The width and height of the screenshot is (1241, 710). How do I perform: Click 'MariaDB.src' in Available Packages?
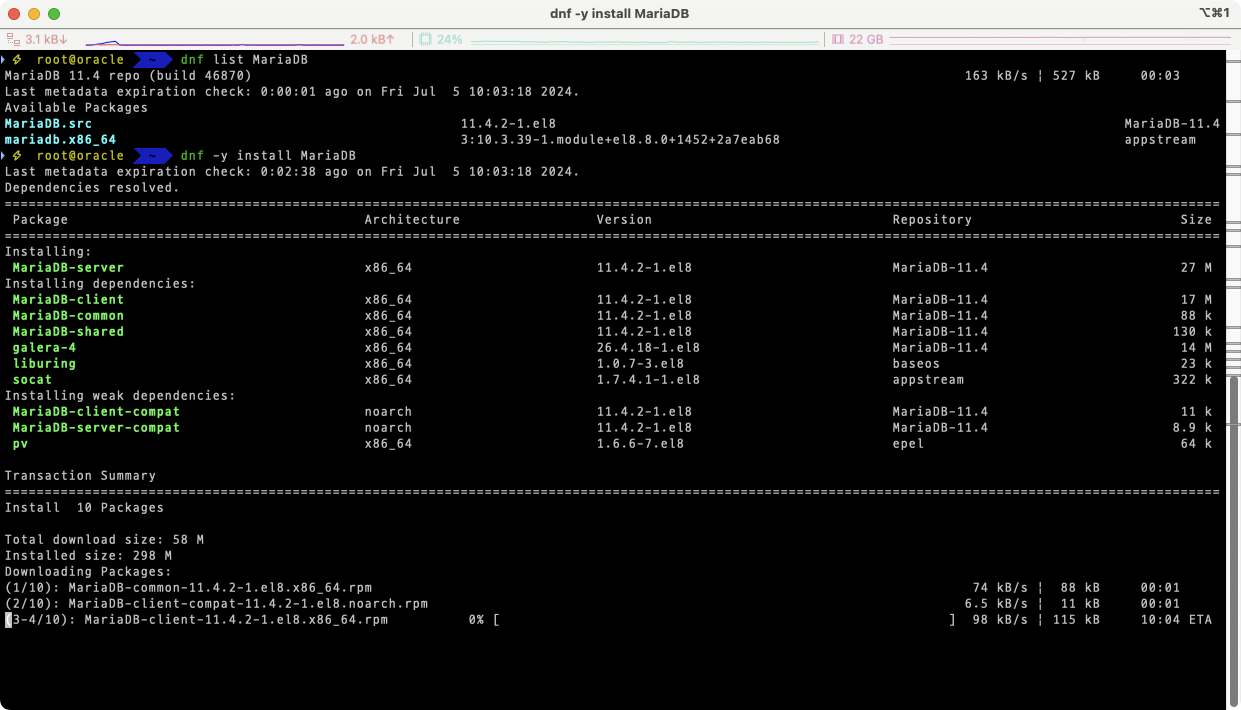tap(48, 124)
